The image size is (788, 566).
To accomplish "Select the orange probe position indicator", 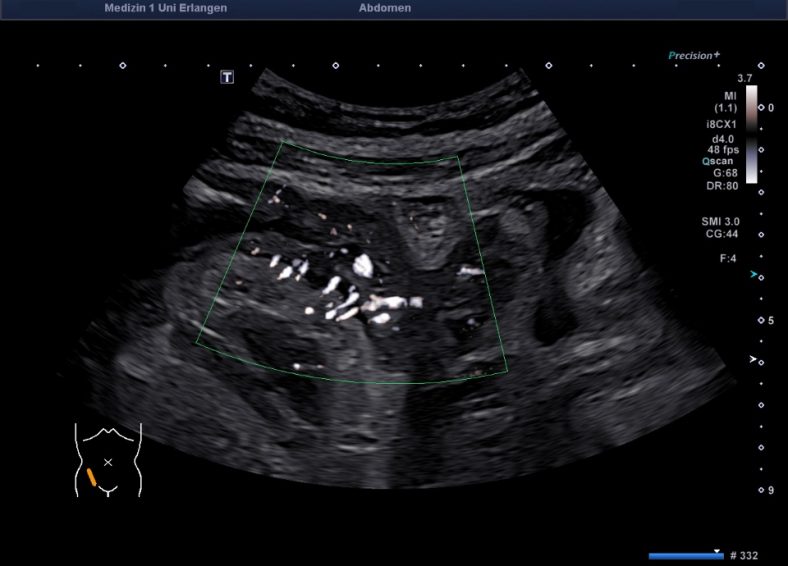I will [x=91, y=478].
